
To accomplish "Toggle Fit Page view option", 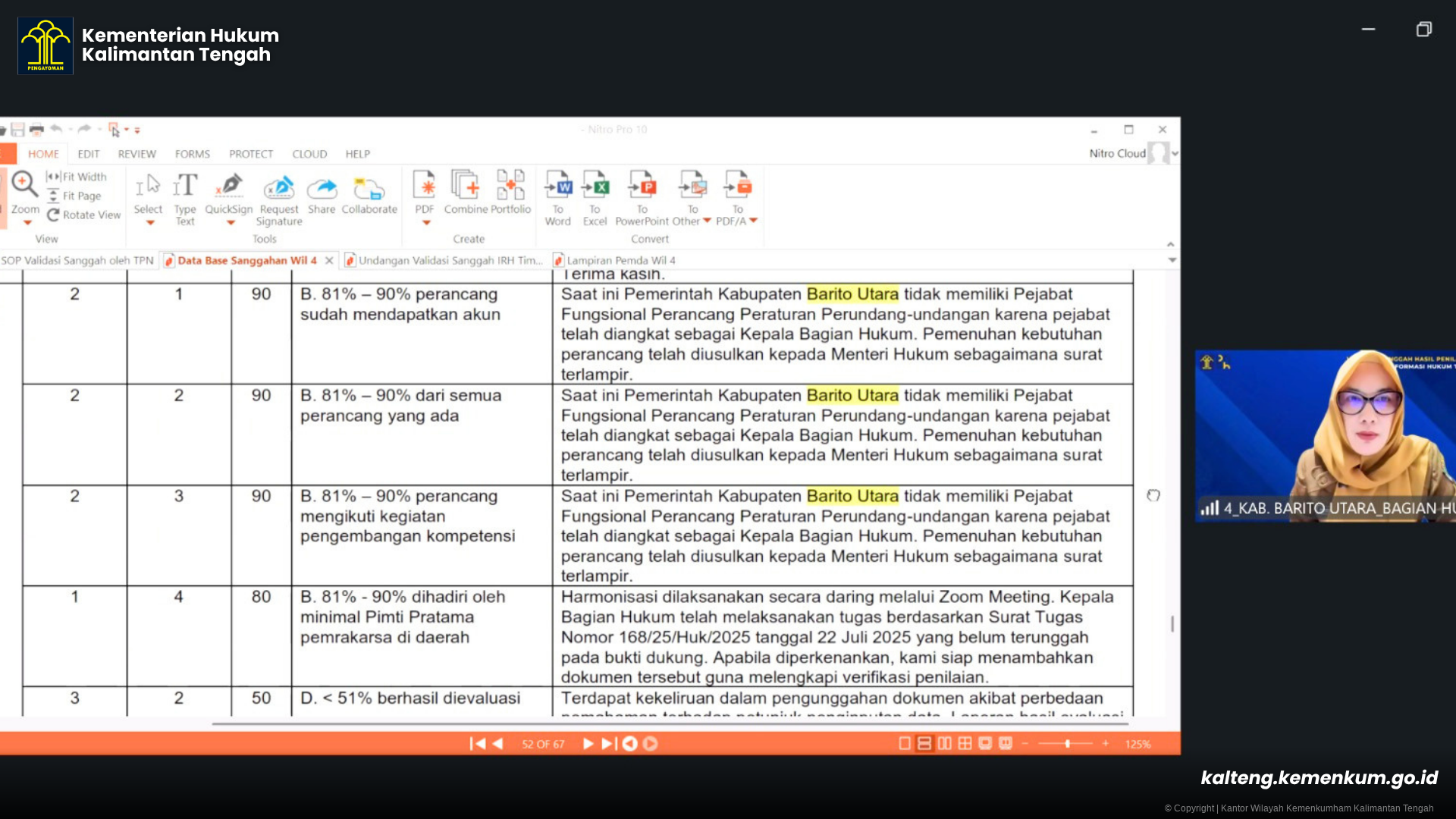I will [75, 196].
